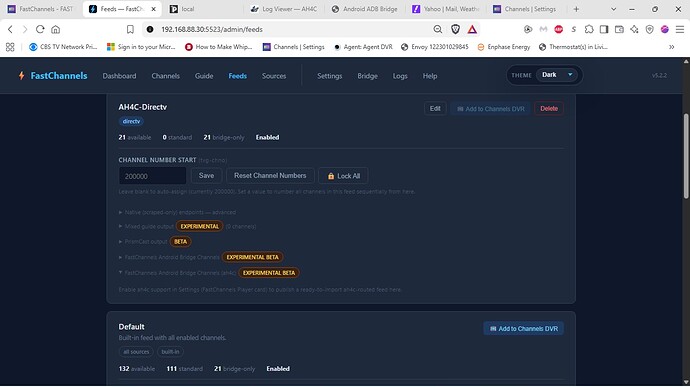Switch to the FastChannels - FAST browser tab

click(40, 9)
